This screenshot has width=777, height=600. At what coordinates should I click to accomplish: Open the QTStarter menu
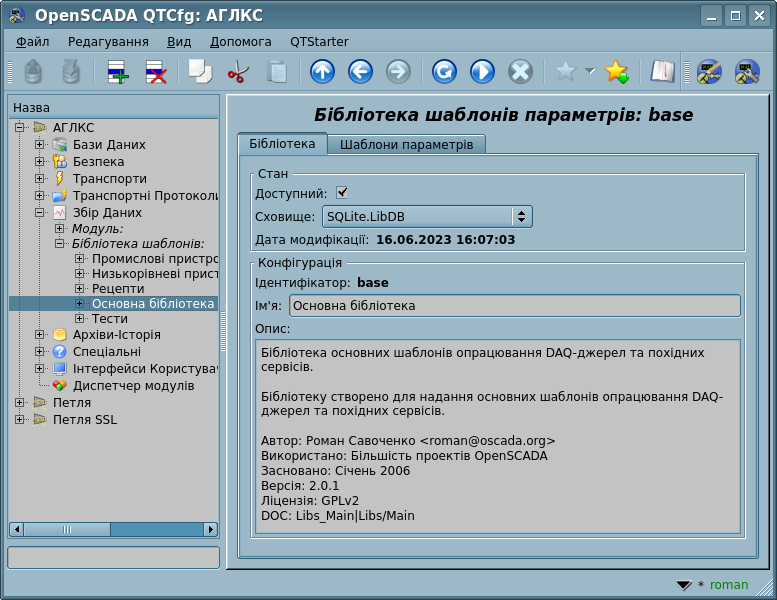coord(319,41)
